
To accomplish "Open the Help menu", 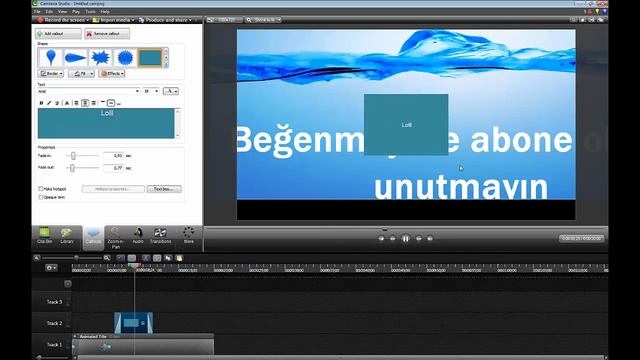I will (105, 12).
